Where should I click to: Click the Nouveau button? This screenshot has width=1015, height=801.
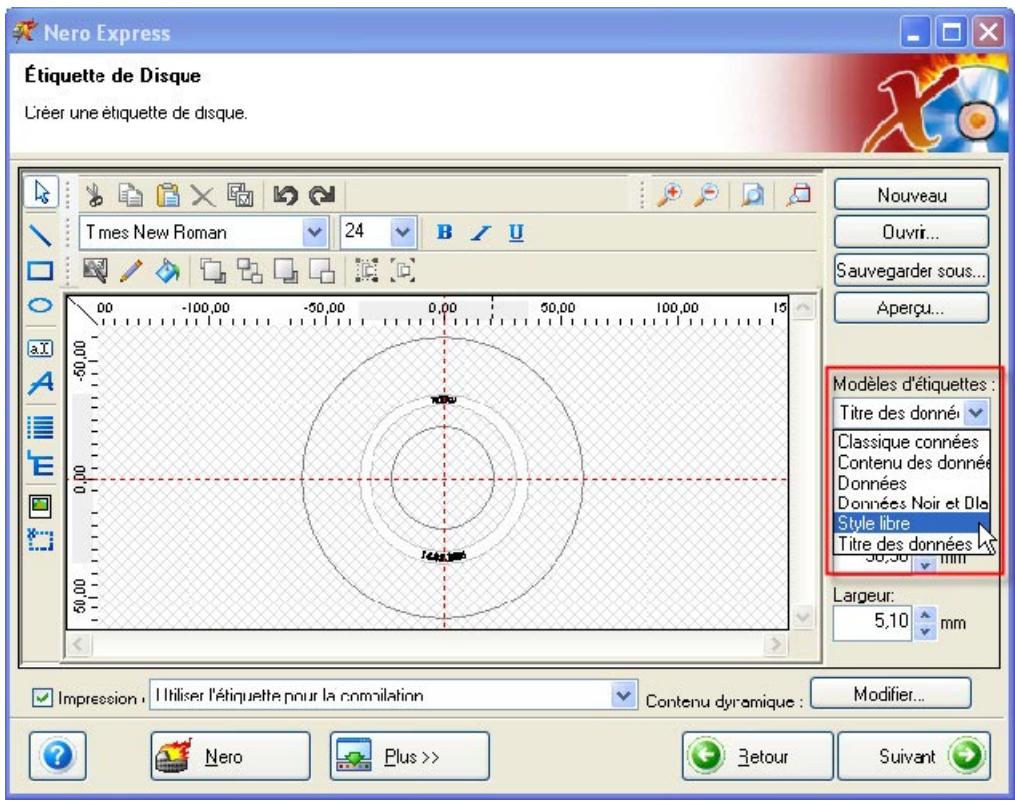[x=911, y=195]
